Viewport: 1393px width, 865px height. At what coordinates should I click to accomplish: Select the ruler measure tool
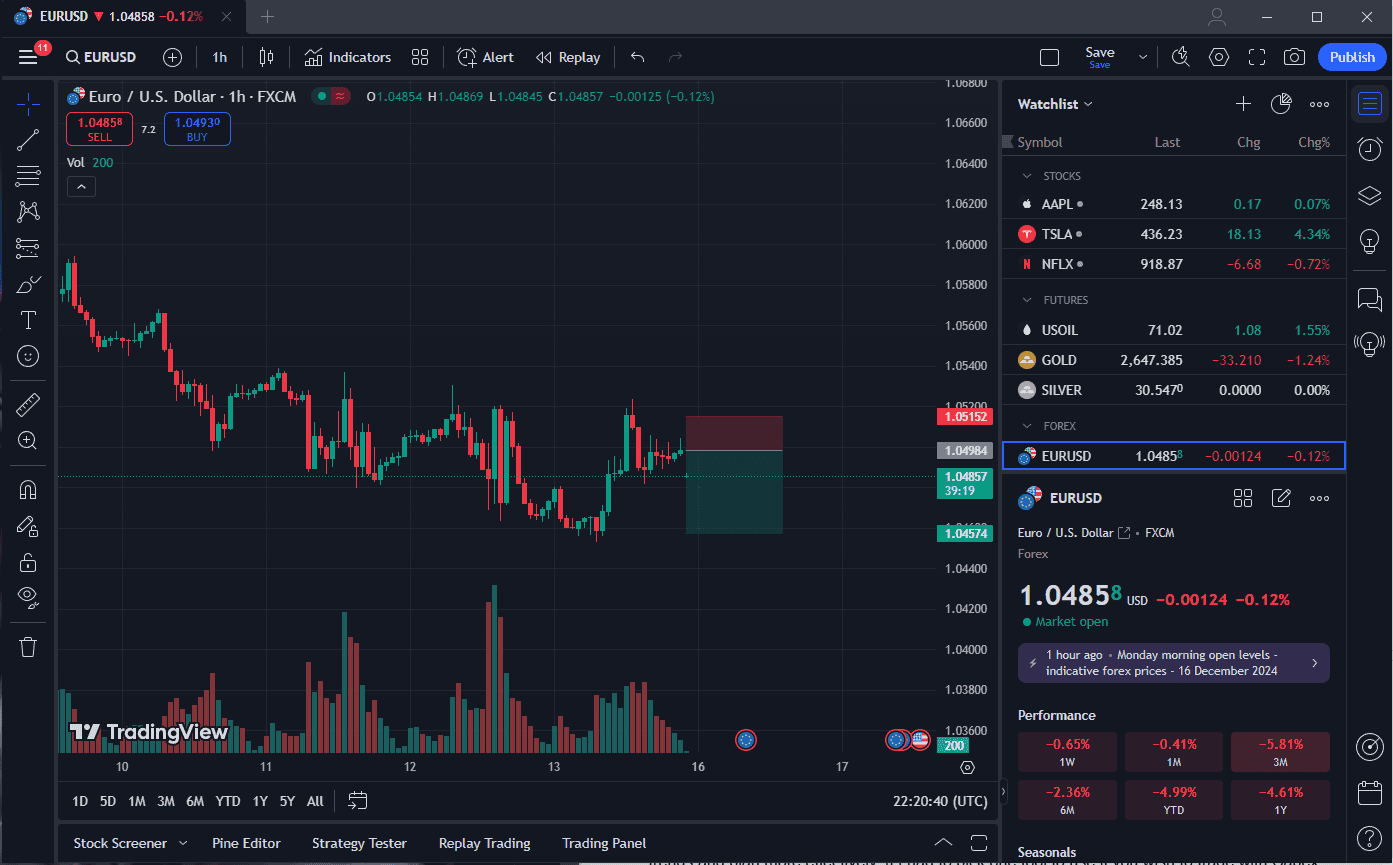[28, 404]
